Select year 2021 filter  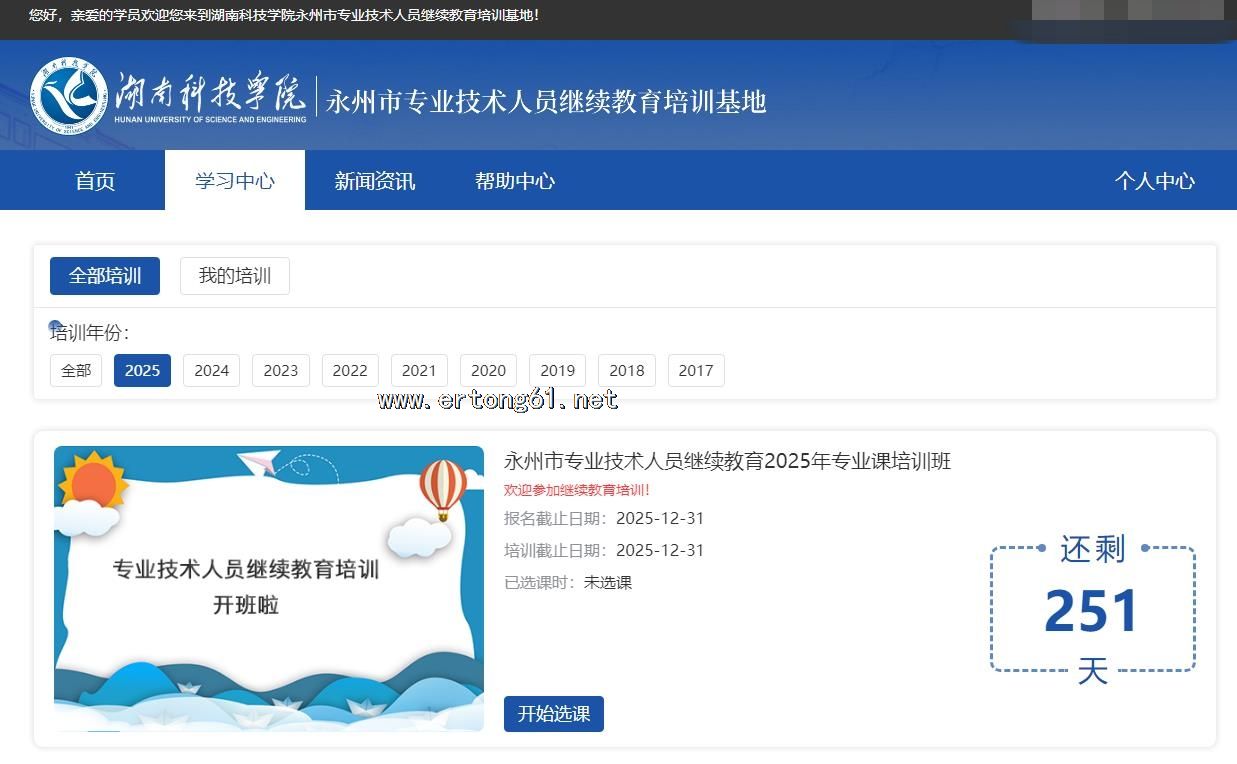coord(419,370)
